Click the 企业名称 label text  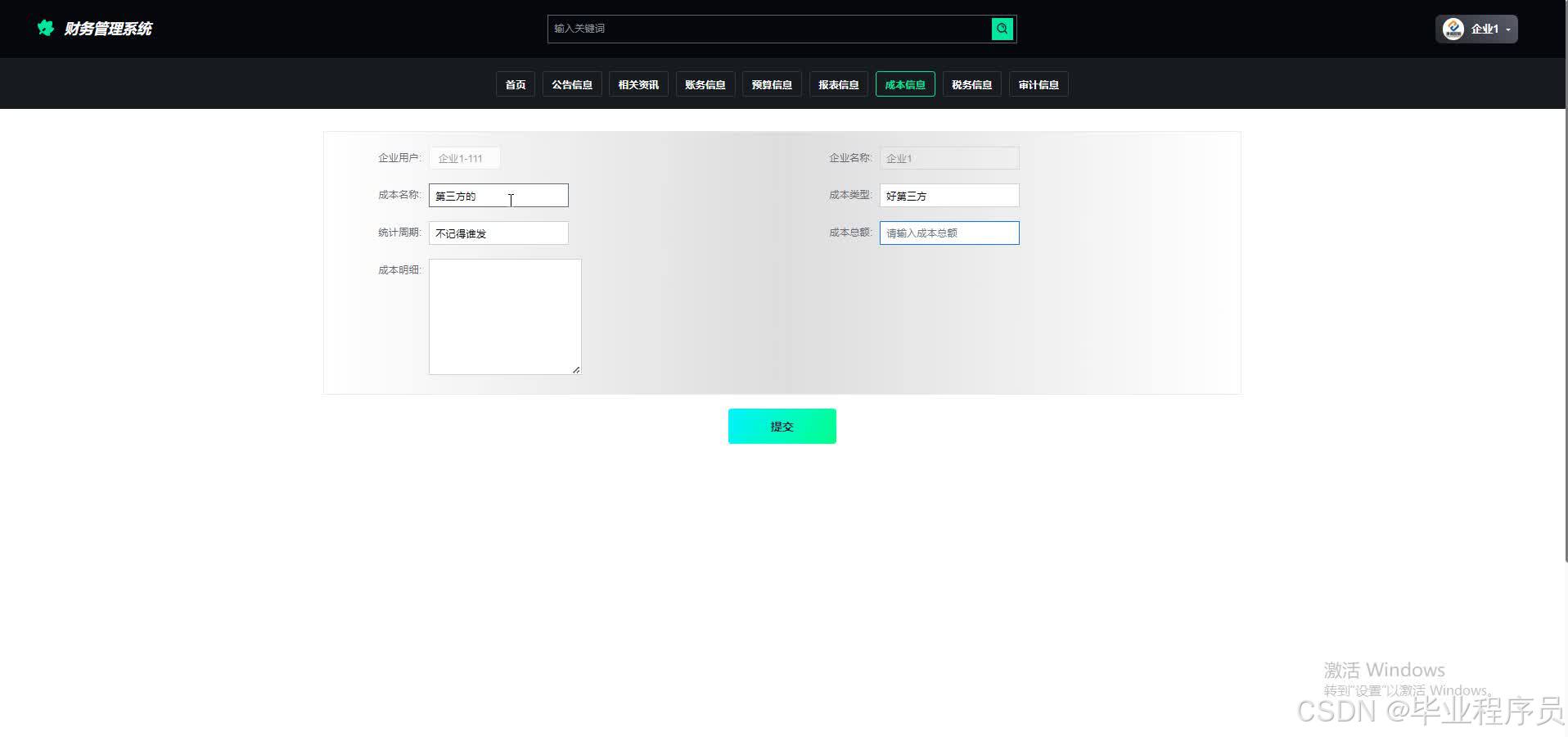point(850,157)
